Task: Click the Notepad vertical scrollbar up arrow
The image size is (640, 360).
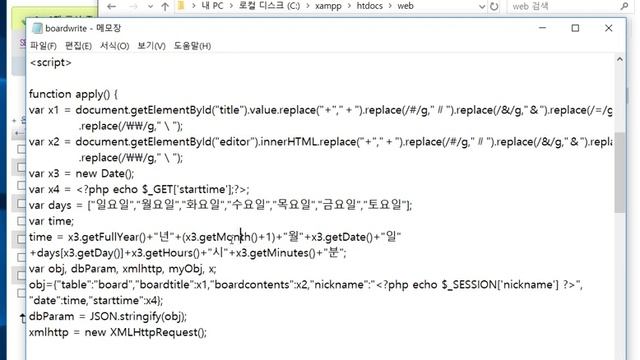Action: 620,60
